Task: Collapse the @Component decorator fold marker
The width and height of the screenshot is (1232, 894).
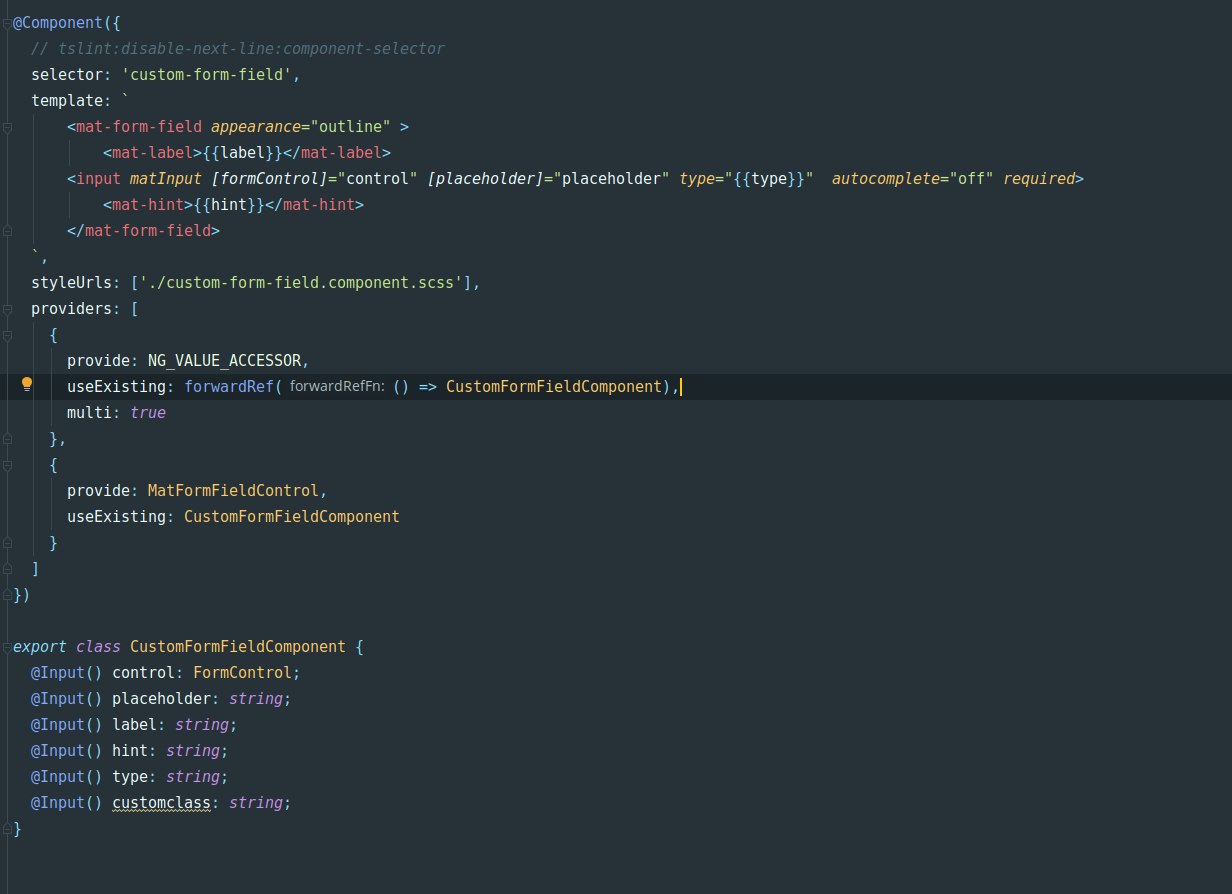Action: pos(7,23)
